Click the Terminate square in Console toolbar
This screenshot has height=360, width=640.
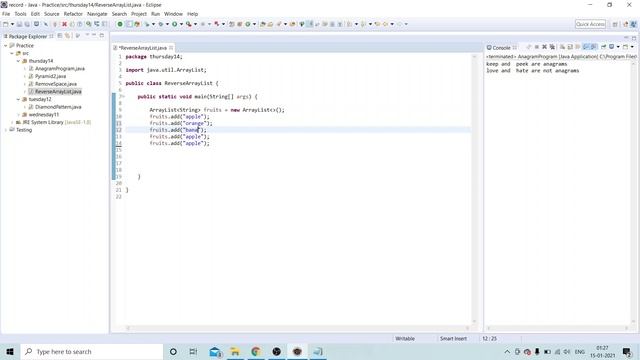click(537, 47)
